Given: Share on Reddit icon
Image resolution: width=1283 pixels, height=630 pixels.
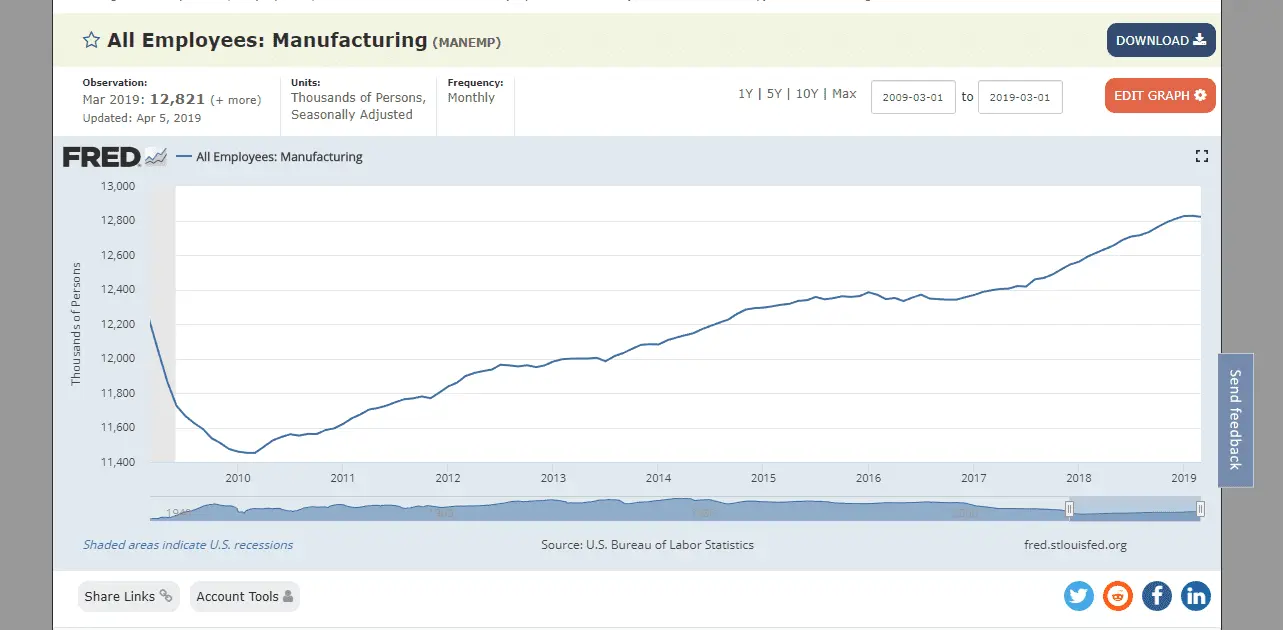Looking at the screenshot, I should tap(1117, 597).
